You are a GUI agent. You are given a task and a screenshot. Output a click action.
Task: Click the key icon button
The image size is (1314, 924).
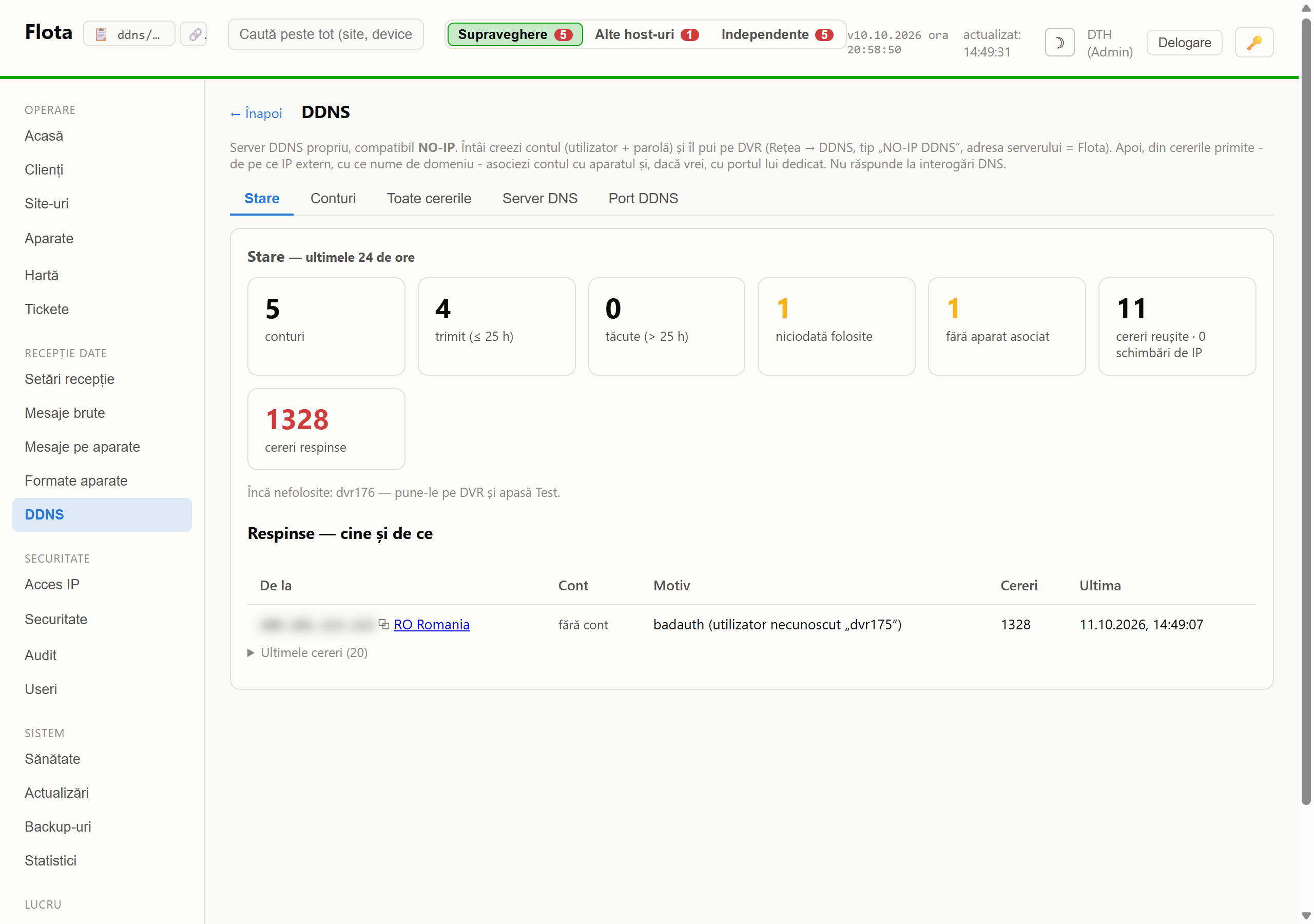click(x=1254, y=43)
